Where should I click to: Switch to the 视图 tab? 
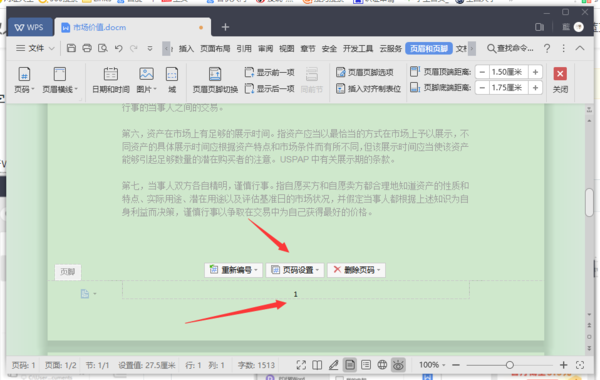(x=287, y=49)
